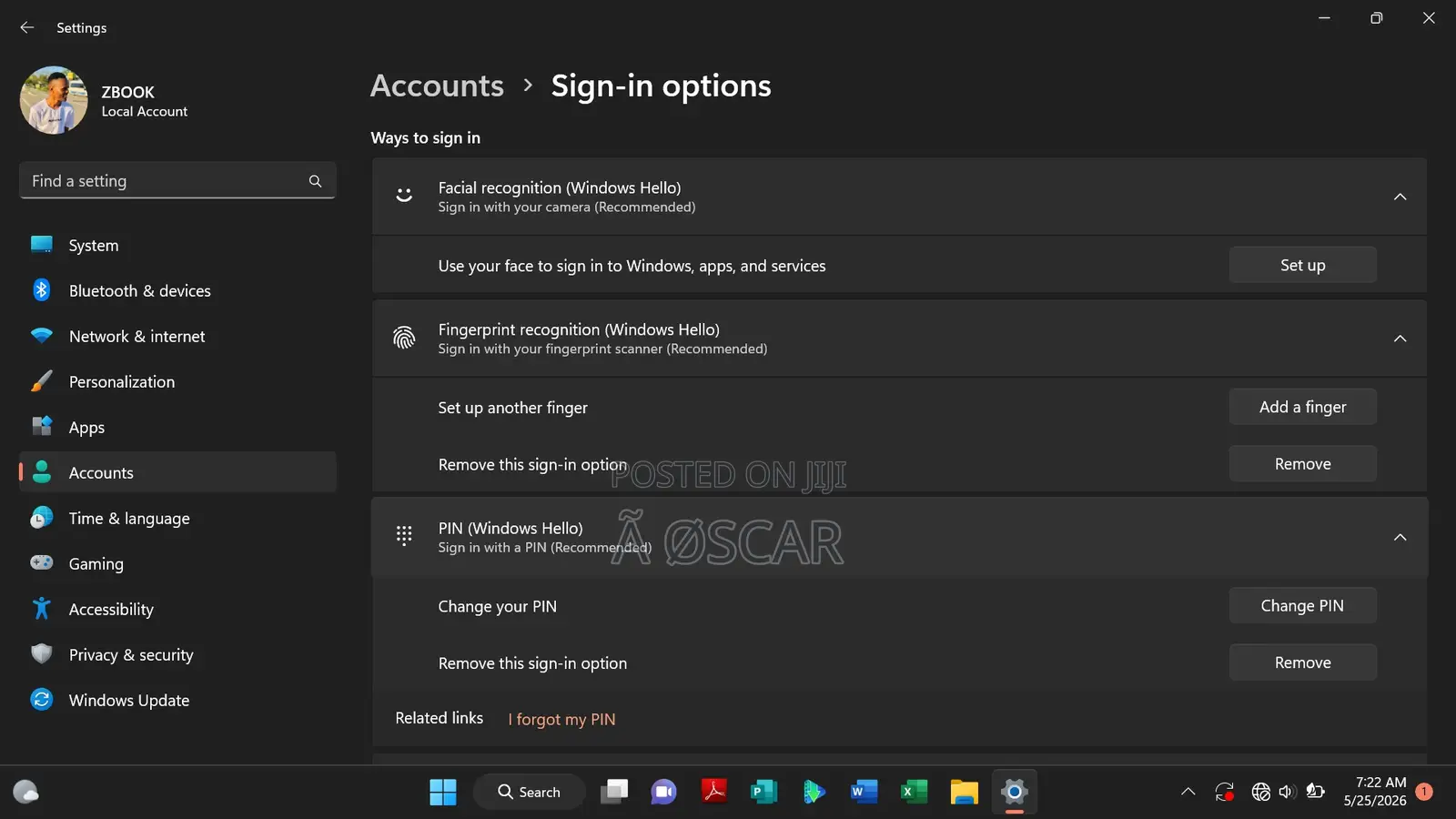Click the Bluetooth icon in sidebar
This screenshot has width=1456, height=819.
tap(42, 289)
